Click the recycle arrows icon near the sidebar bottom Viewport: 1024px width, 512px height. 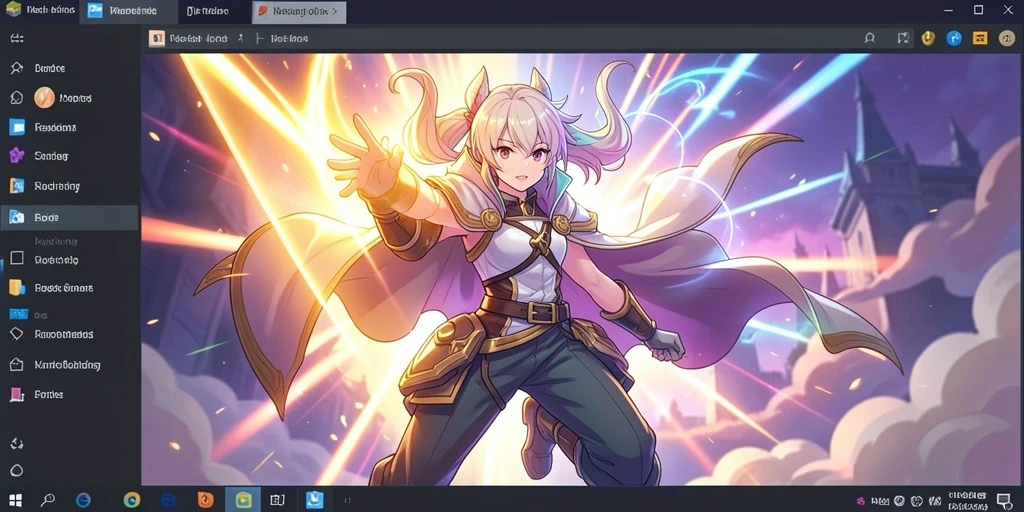click(17, 443)
